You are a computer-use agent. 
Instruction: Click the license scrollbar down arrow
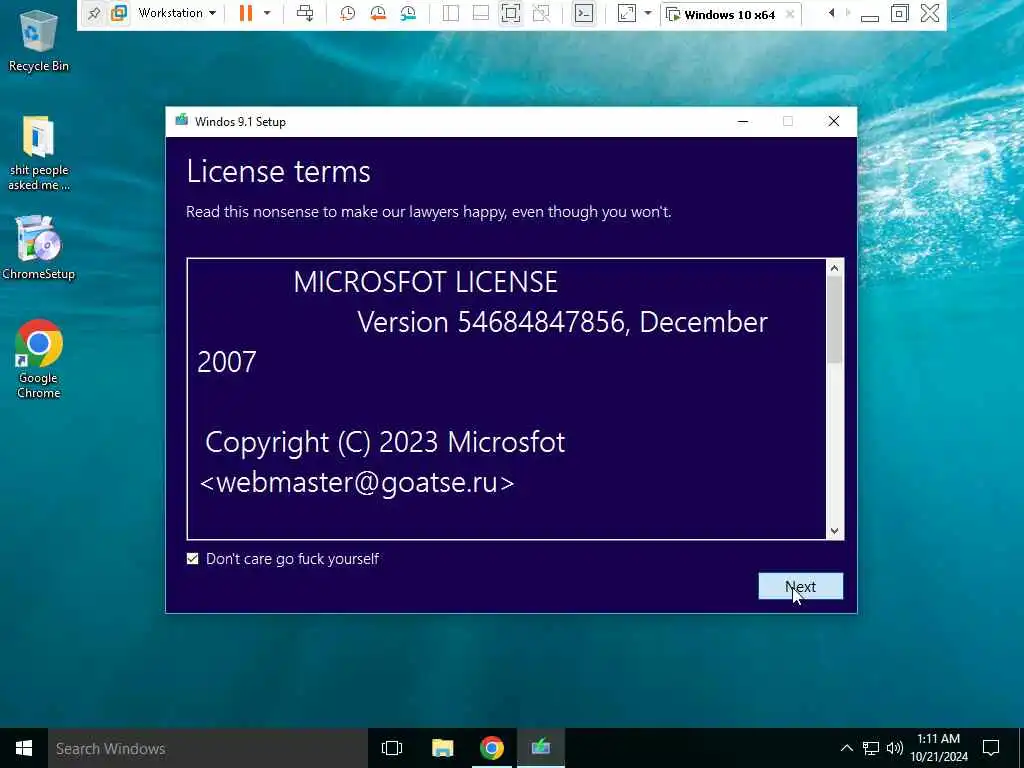point(834,531)
